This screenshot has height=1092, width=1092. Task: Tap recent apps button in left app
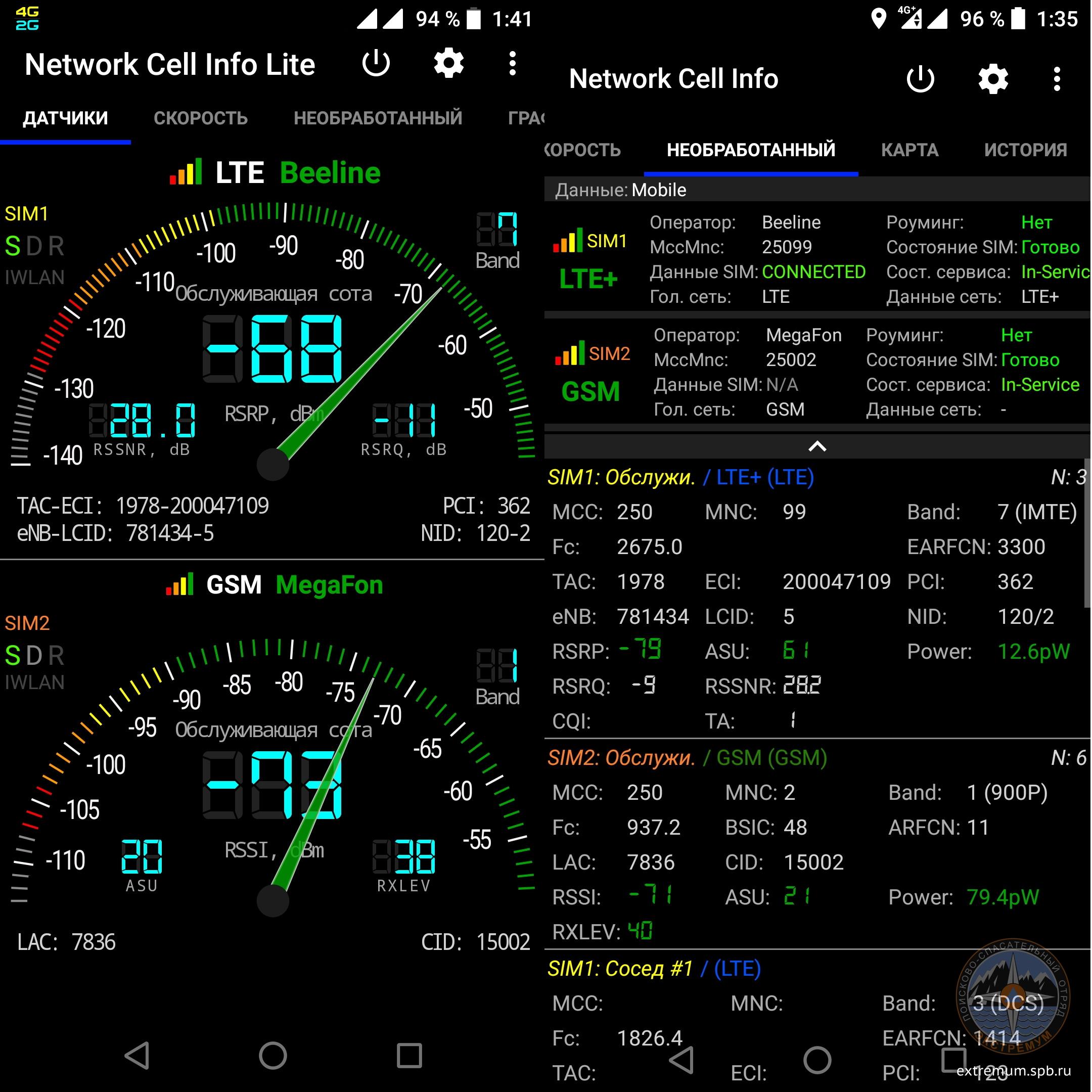409,1055
